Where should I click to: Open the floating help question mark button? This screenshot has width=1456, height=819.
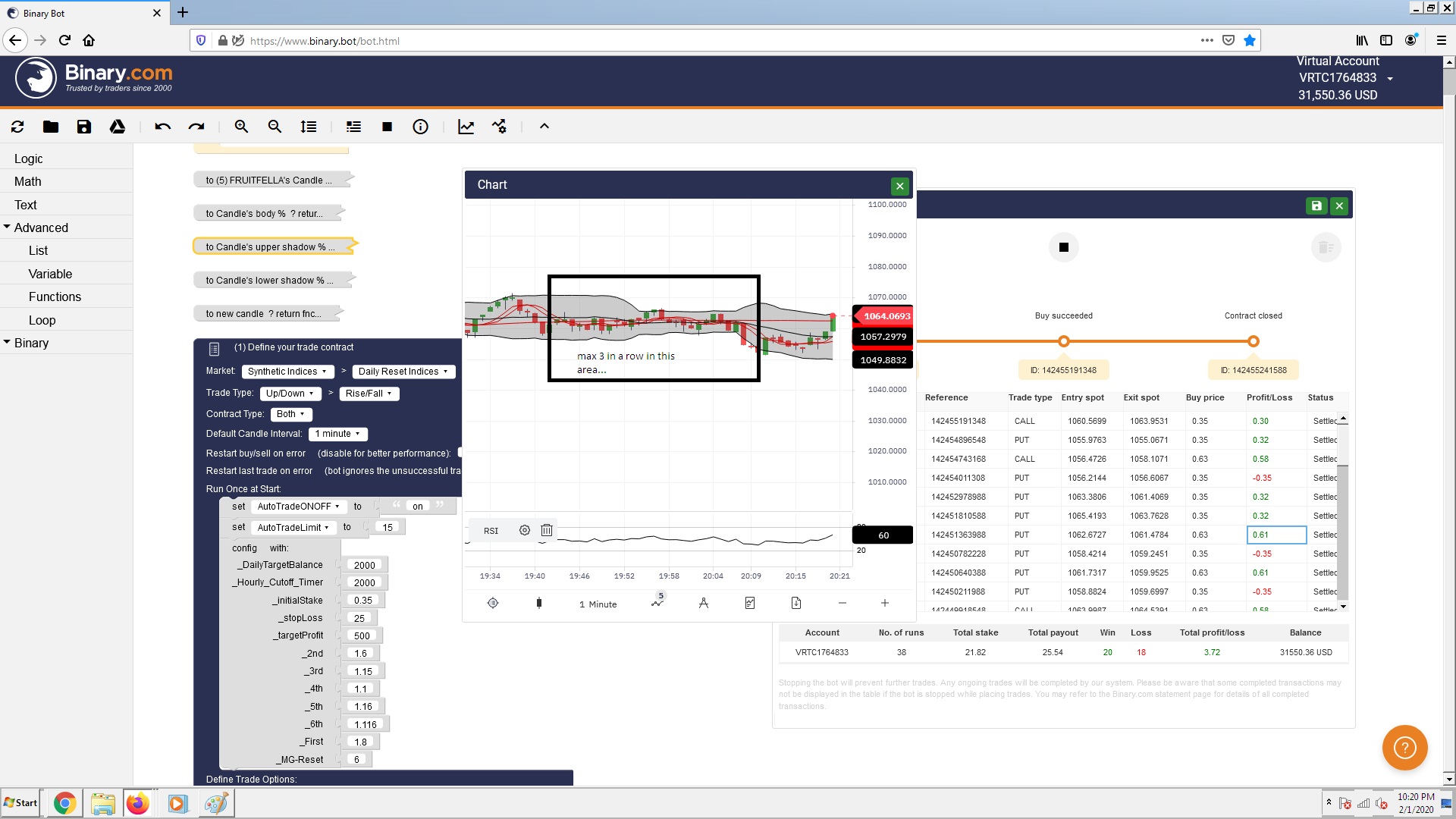tap(1404, 748)
